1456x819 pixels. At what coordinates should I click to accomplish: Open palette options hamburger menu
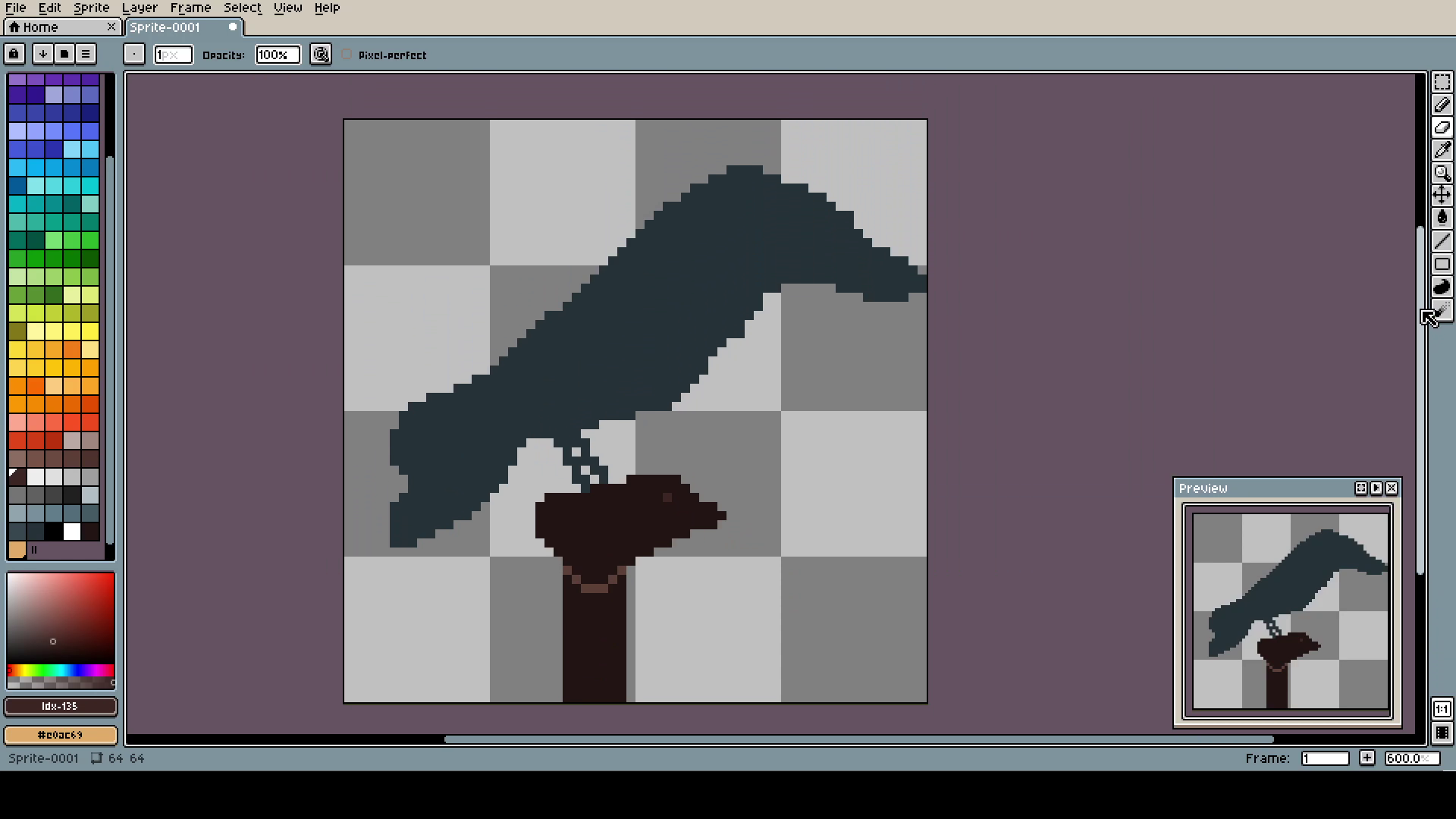86,54
